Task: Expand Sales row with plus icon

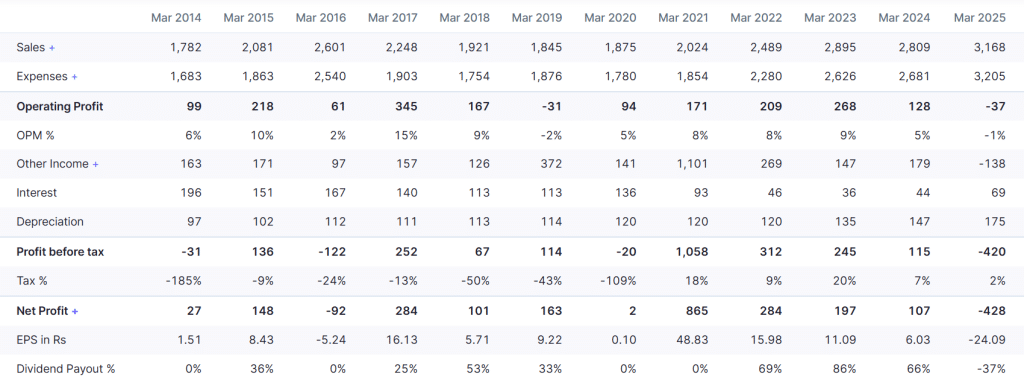Action: (52, 48)
